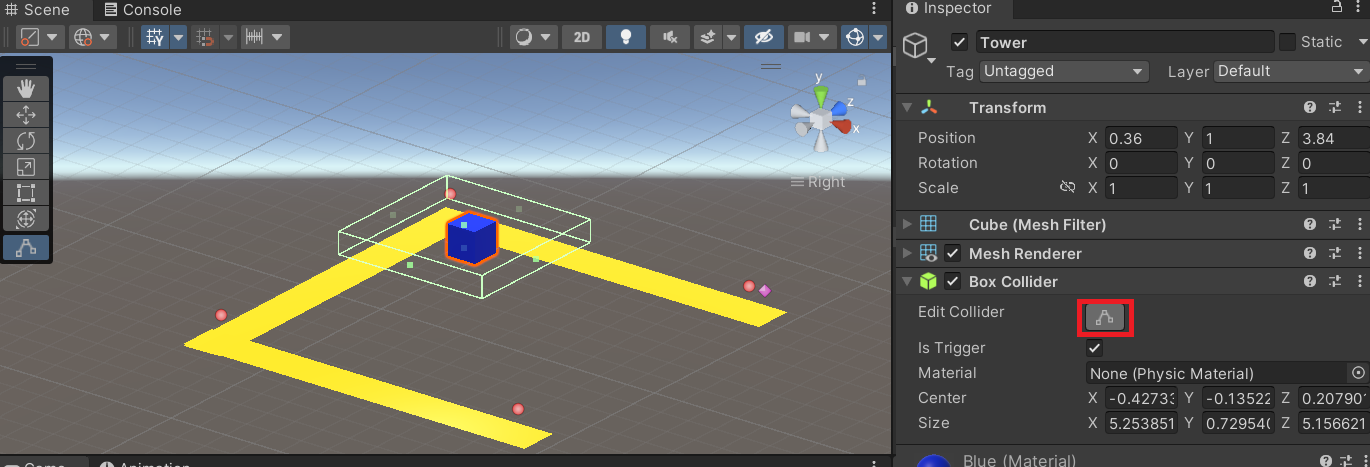Open the Tag dropdown showing Untagged
This screenshot has width=1370, height=467.
[x=1063, y=71]
